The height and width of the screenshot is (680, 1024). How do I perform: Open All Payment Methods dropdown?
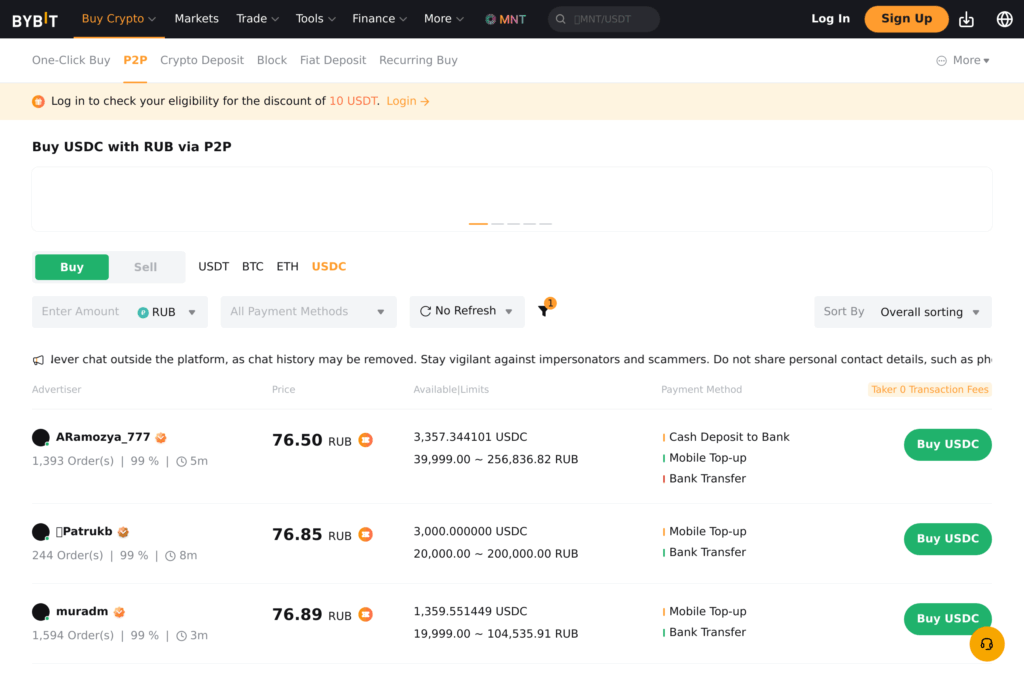coord(308,312)
